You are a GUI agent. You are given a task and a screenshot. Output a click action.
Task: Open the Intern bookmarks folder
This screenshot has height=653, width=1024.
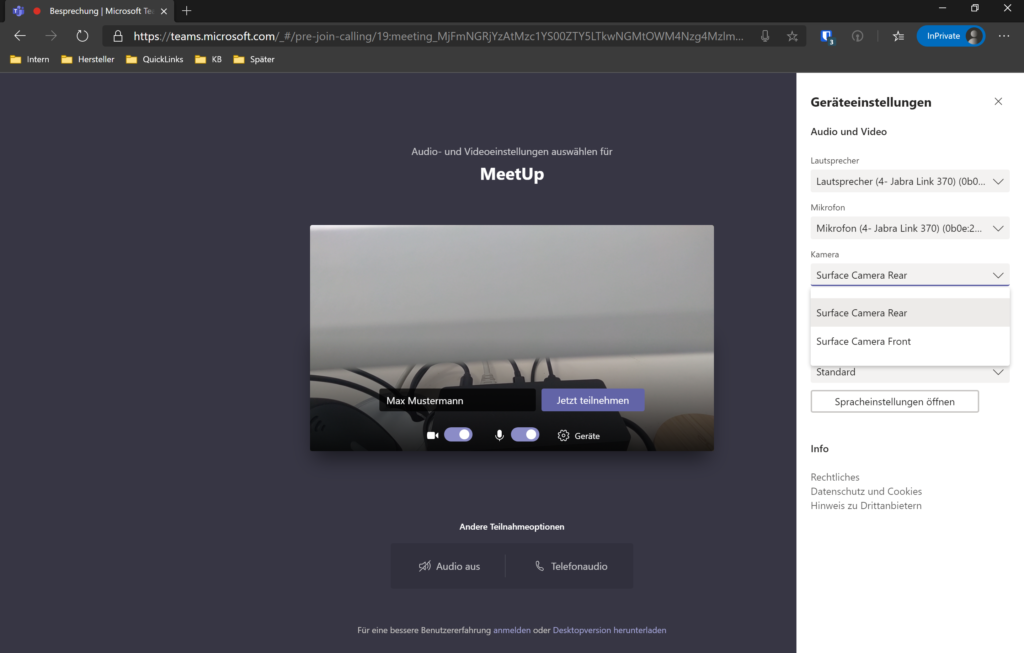pos(30,59)
